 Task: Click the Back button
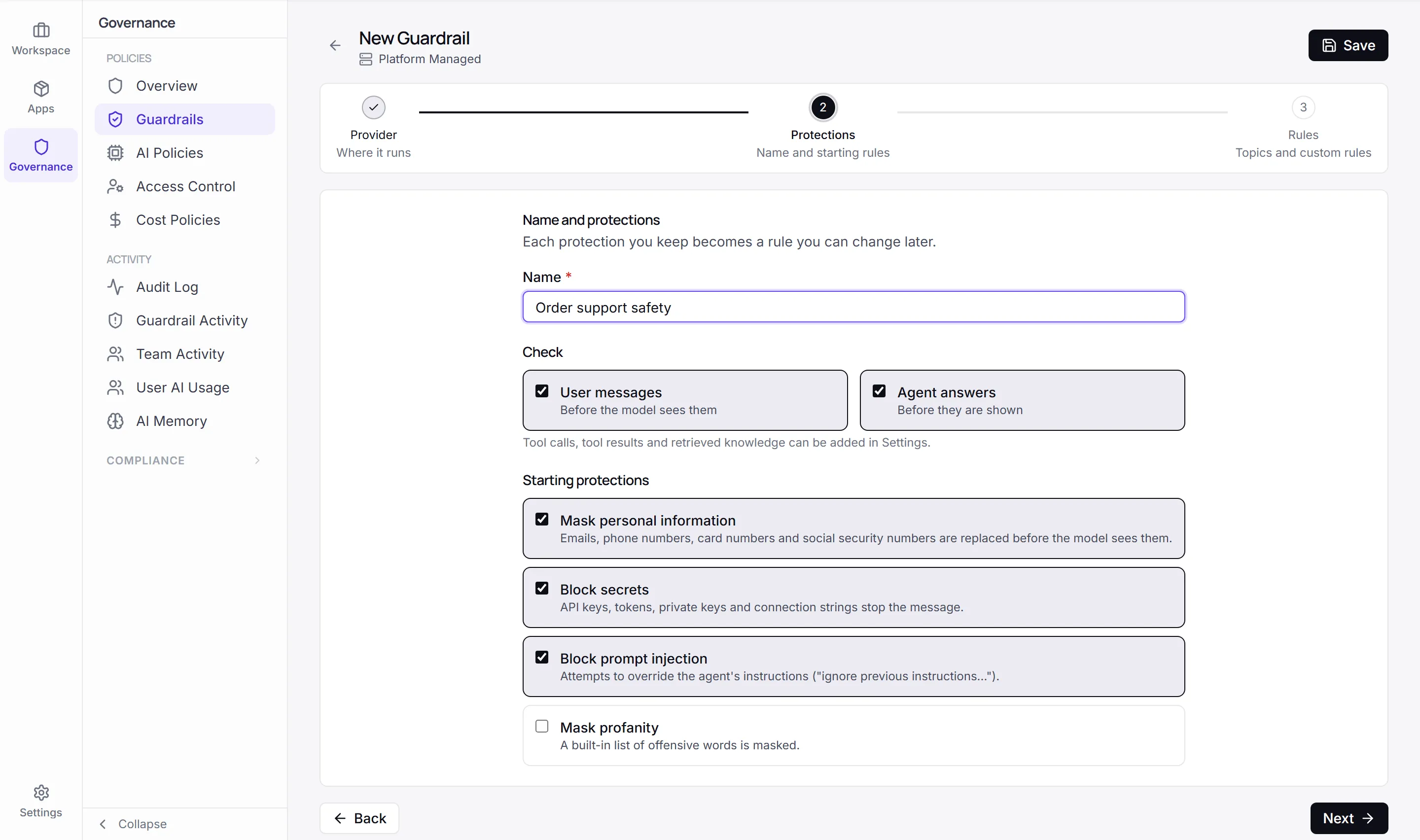(359, 818)
